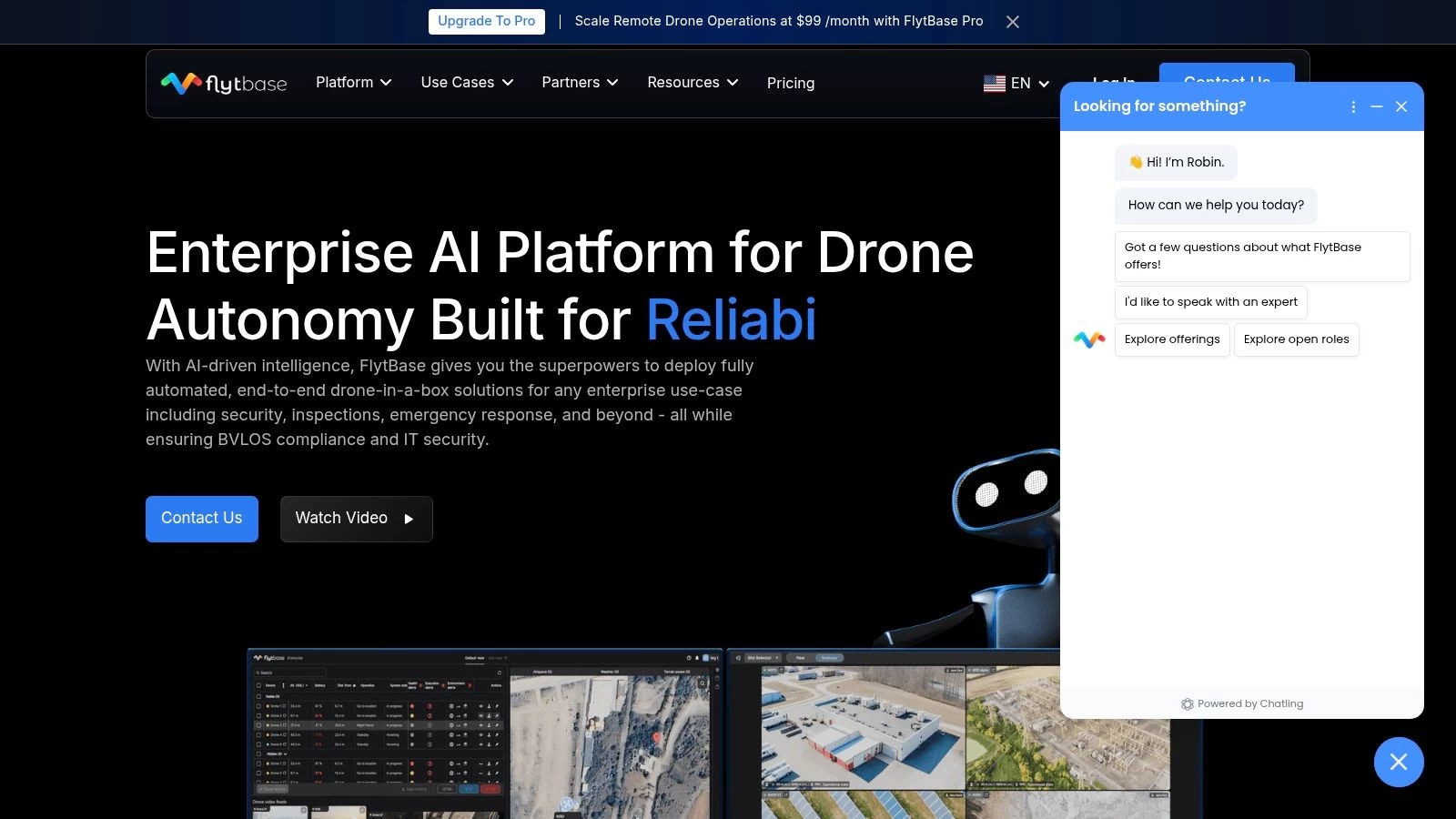The image size is (1456, 819).
Task: Pick the Explore open roles chat option
Action: [1297, 339]
